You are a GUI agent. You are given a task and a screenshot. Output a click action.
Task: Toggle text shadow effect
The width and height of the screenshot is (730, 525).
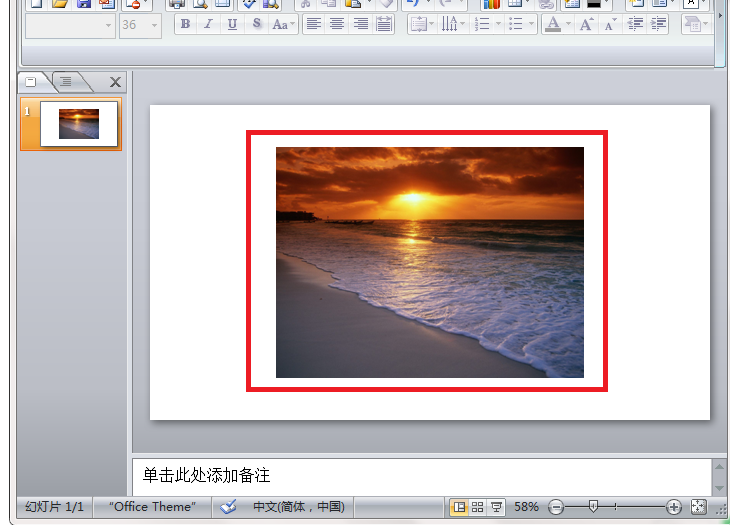[x=256, y=24]
